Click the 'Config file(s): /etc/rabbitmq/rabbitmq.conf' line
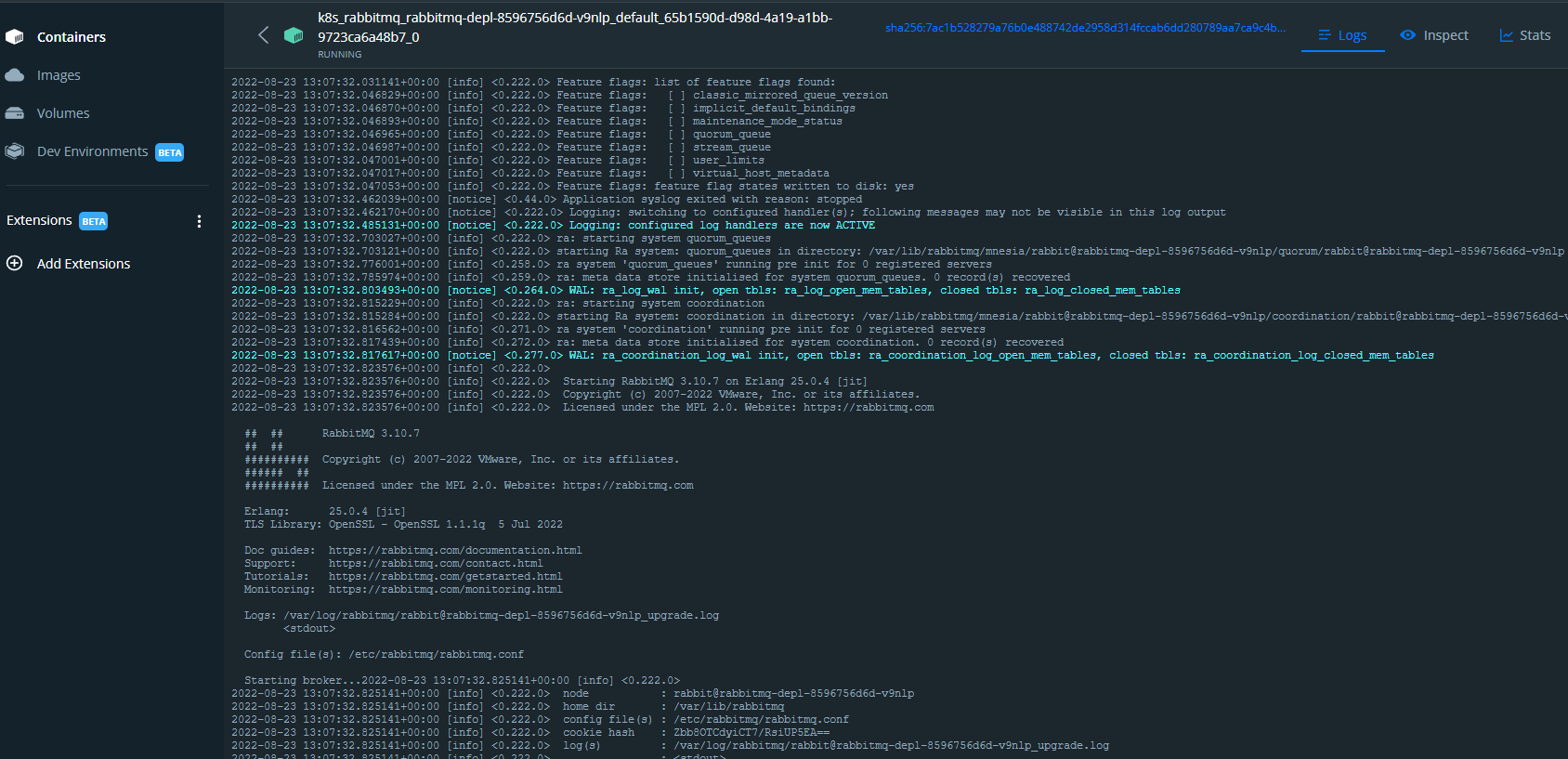 (384, 655)
